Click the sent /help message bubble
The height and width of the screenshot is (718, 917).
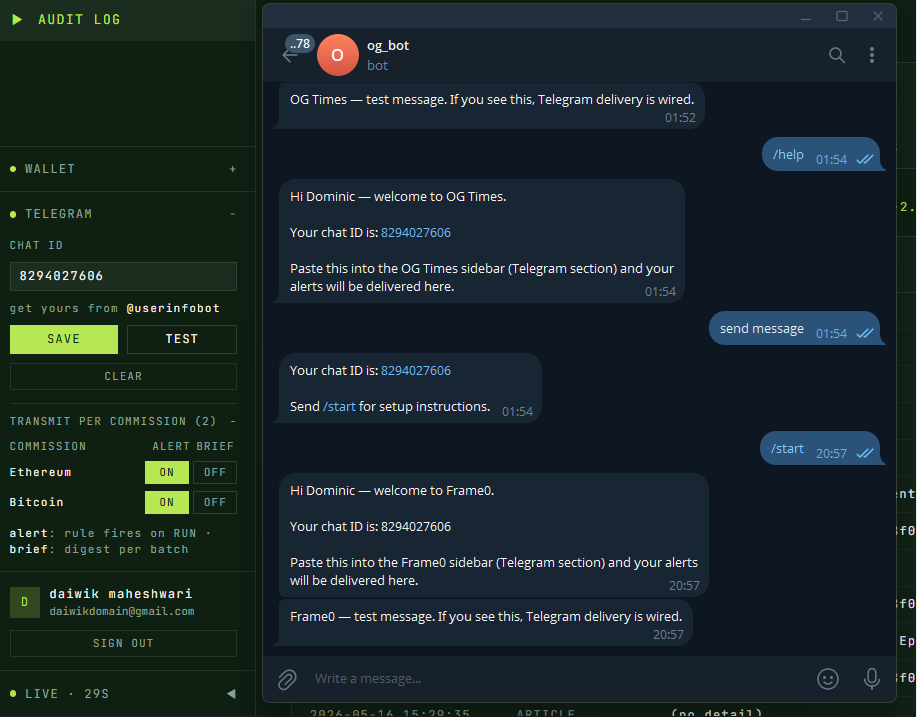[x=821, y=154]
